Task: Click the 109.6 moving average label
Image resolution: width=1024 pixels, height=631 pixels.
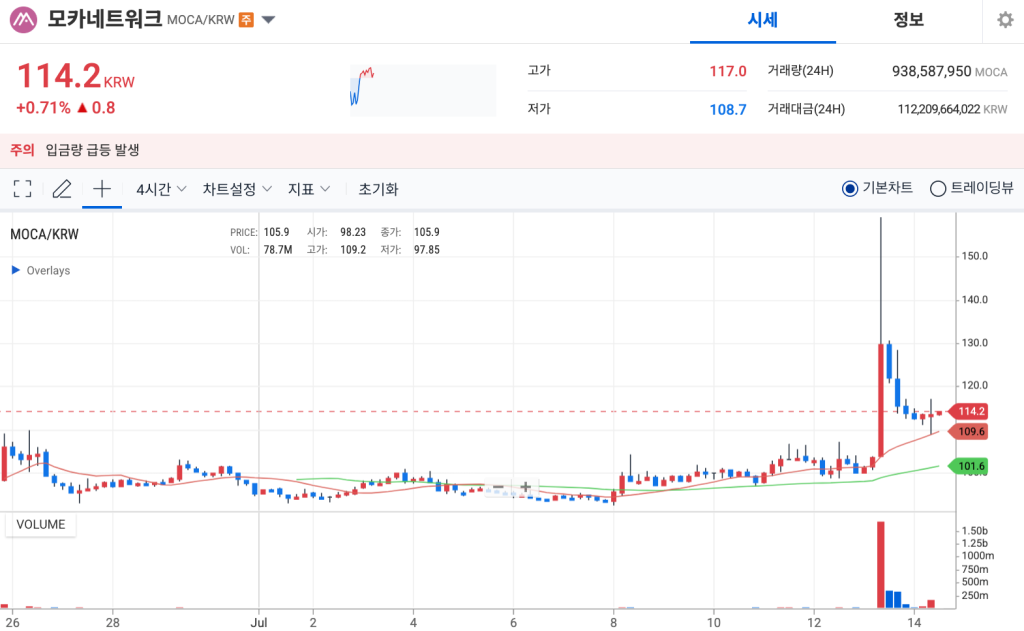Action: [970, 431]
